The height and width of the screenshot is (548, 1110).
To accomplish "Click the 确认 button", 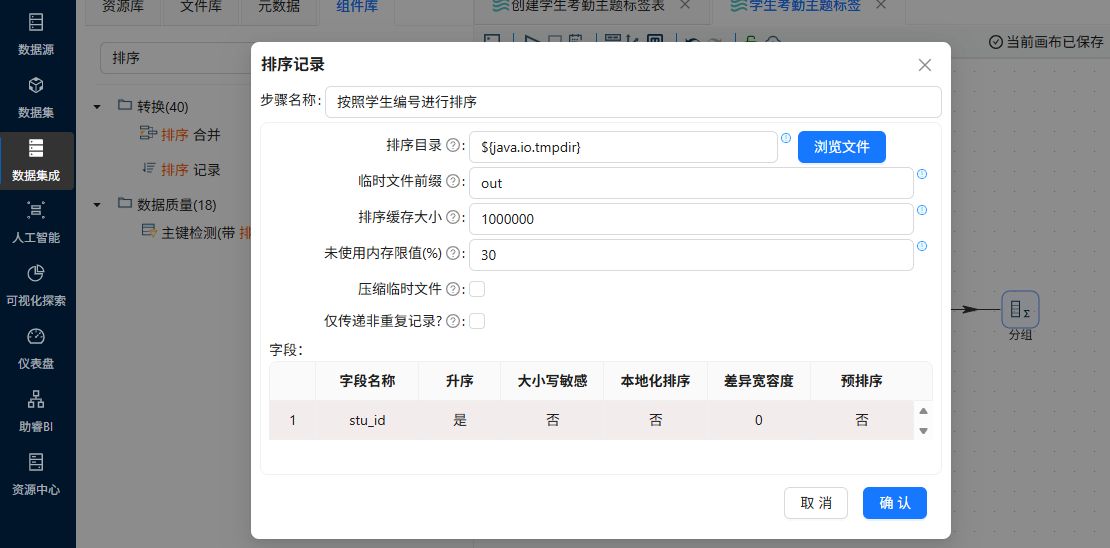I will point(894,503).
